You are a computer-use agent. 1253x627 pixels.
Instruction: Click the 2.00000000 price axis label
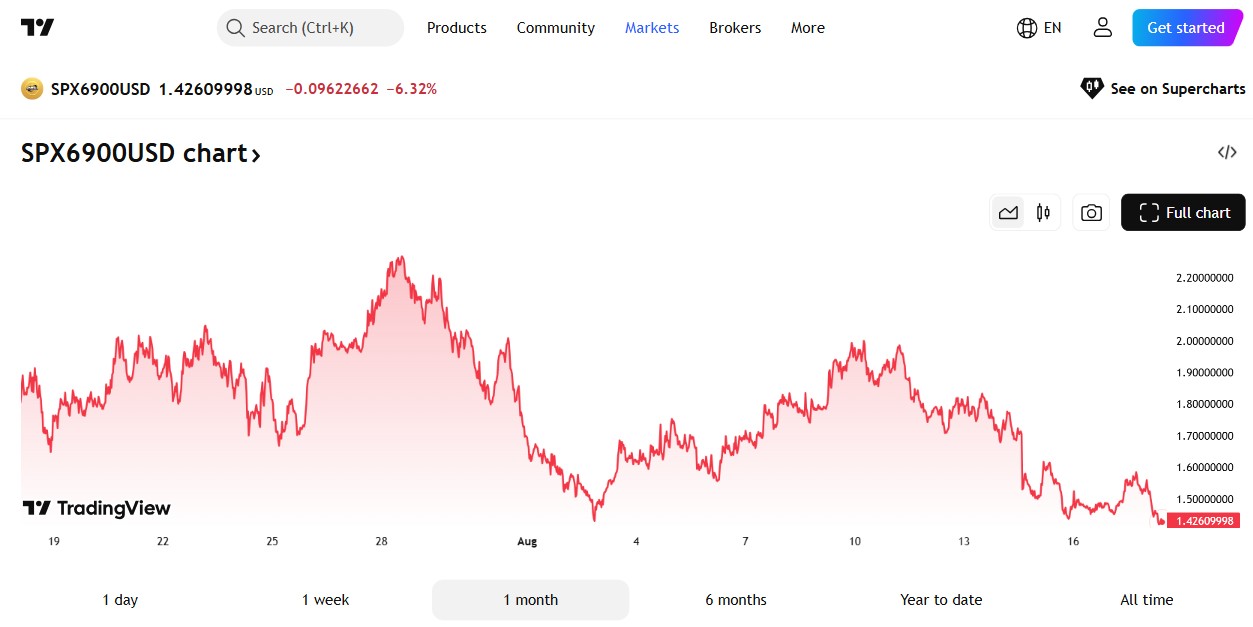1204,341
